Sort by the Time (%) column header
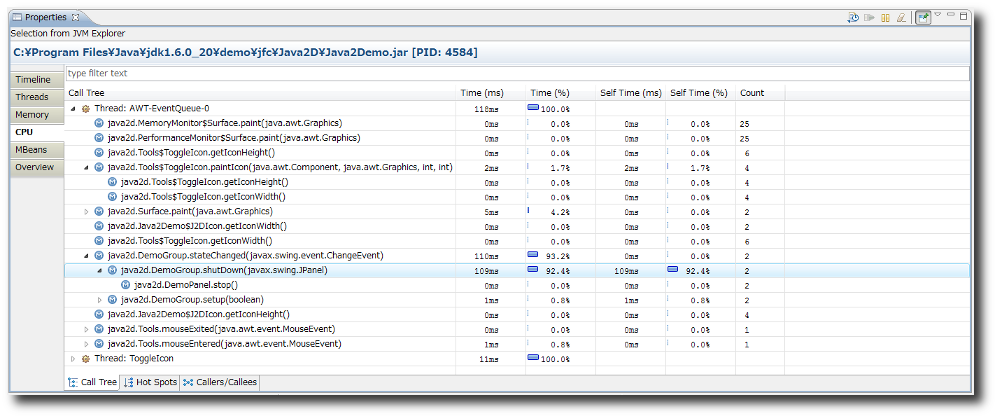The height and width of the screenshot is (418, 997). tap(560, 93)
